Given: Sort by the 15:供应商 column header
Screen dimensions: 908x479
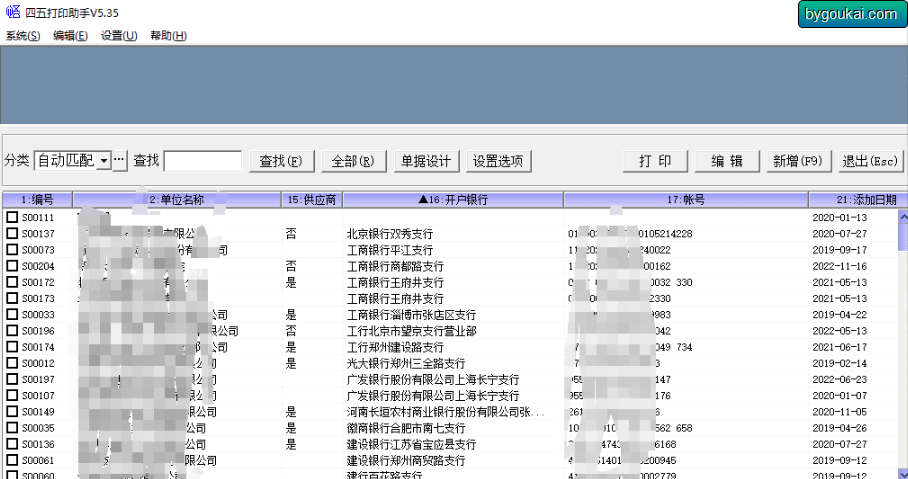Looking at the screenshot, I should pos(312,200).
